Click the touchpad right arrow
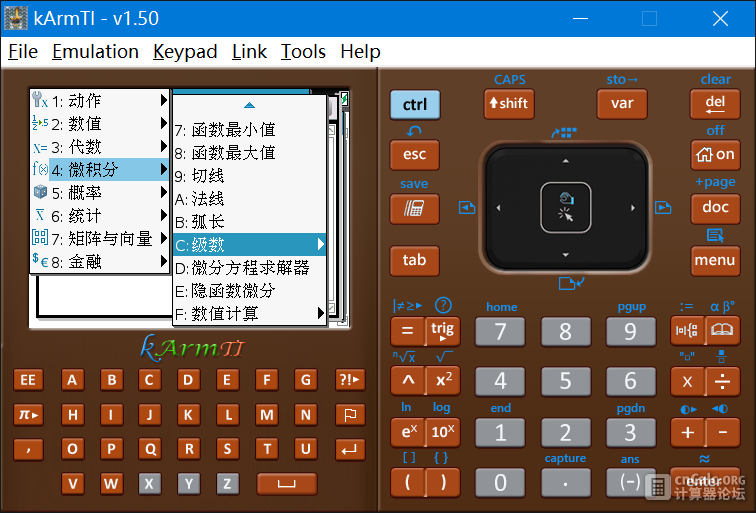756x513 pixels. [x=633, y=208]
